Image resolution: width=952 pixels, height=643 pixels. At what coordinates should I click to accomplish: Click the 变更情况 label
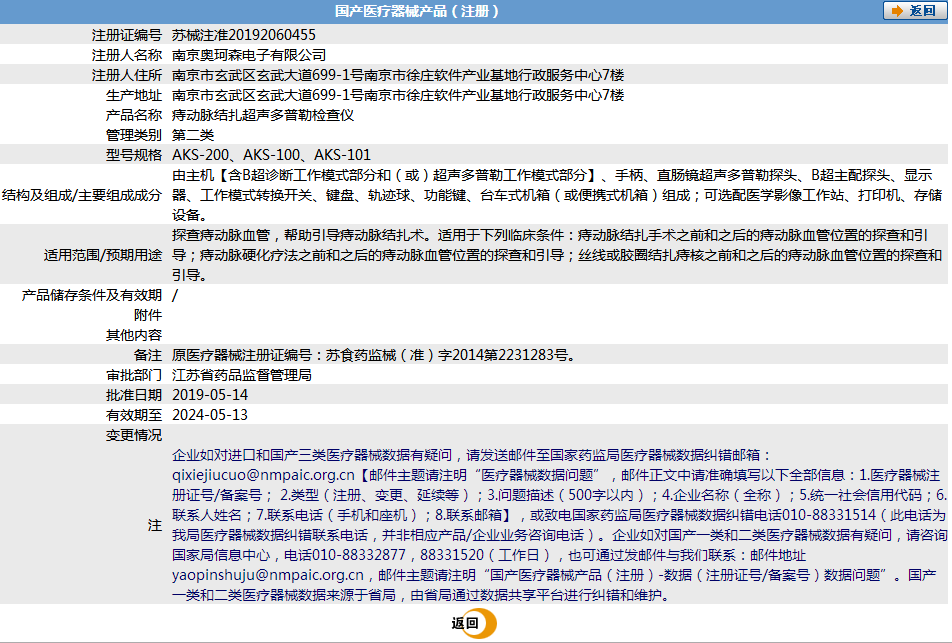[134, 435]
